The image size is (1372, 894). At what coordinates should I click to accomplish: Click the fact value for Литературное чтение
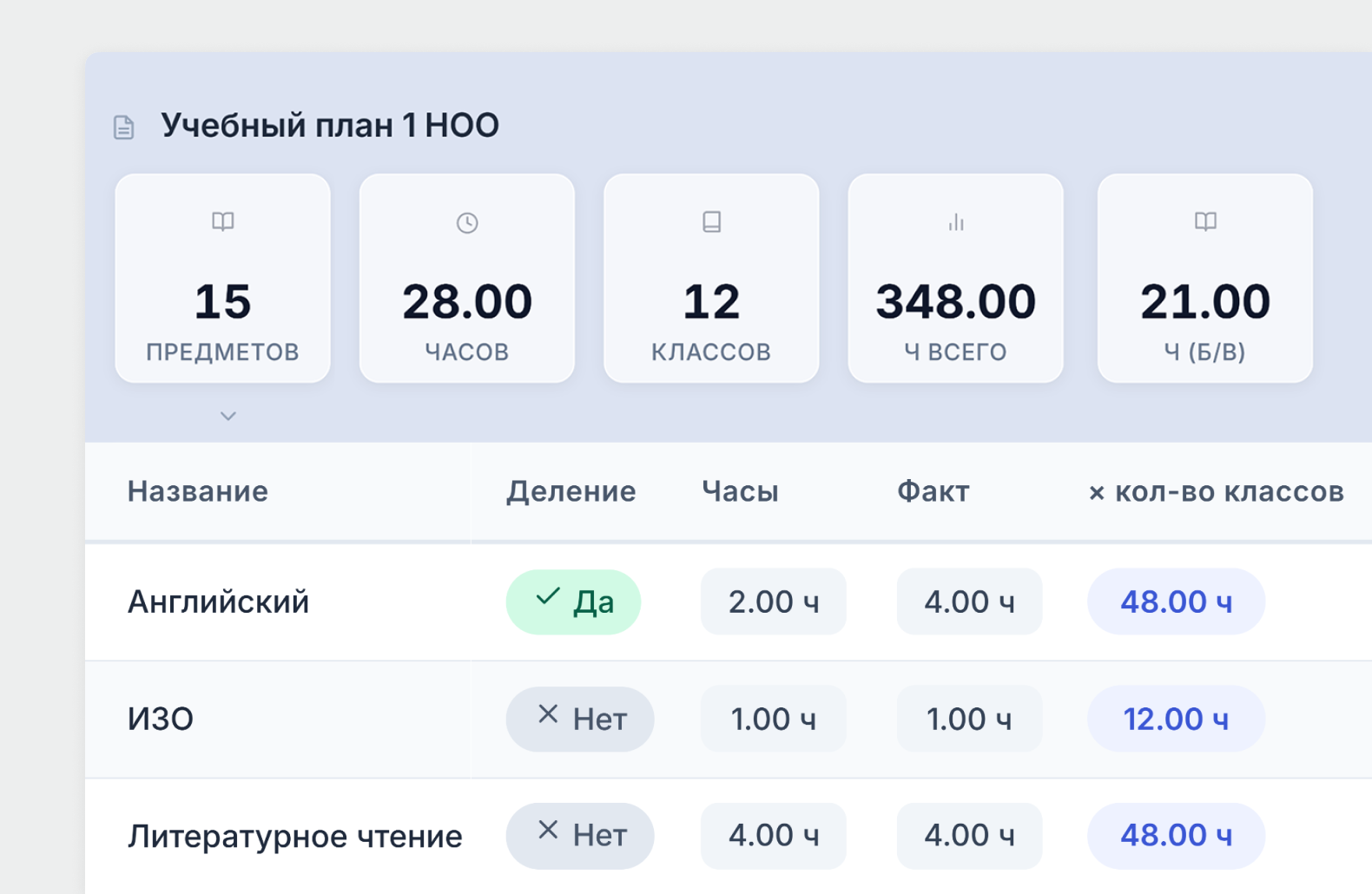[969, 835]
